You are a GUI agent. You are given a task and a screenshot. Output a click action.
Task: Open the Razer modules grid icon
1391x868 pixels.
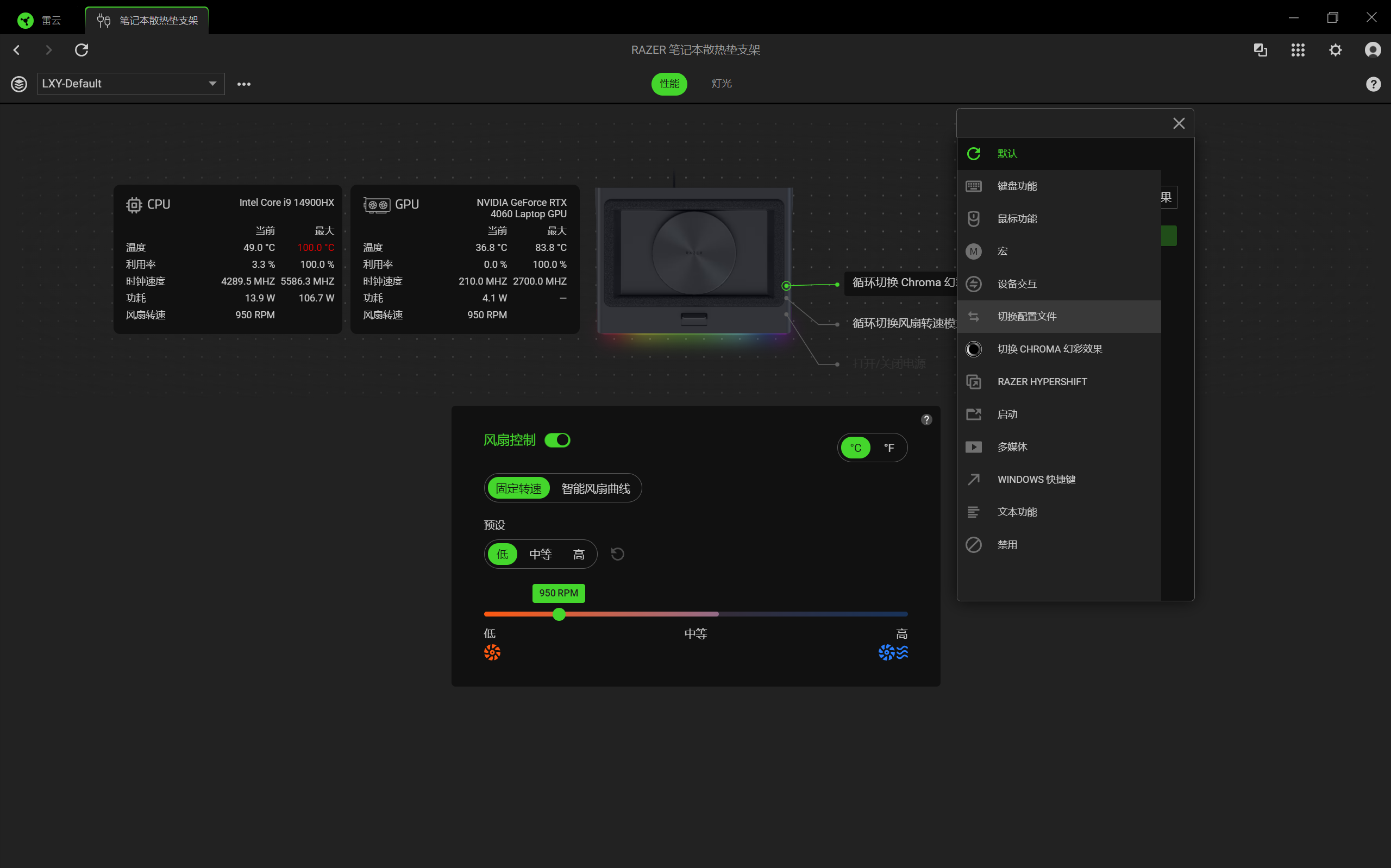1298,50
